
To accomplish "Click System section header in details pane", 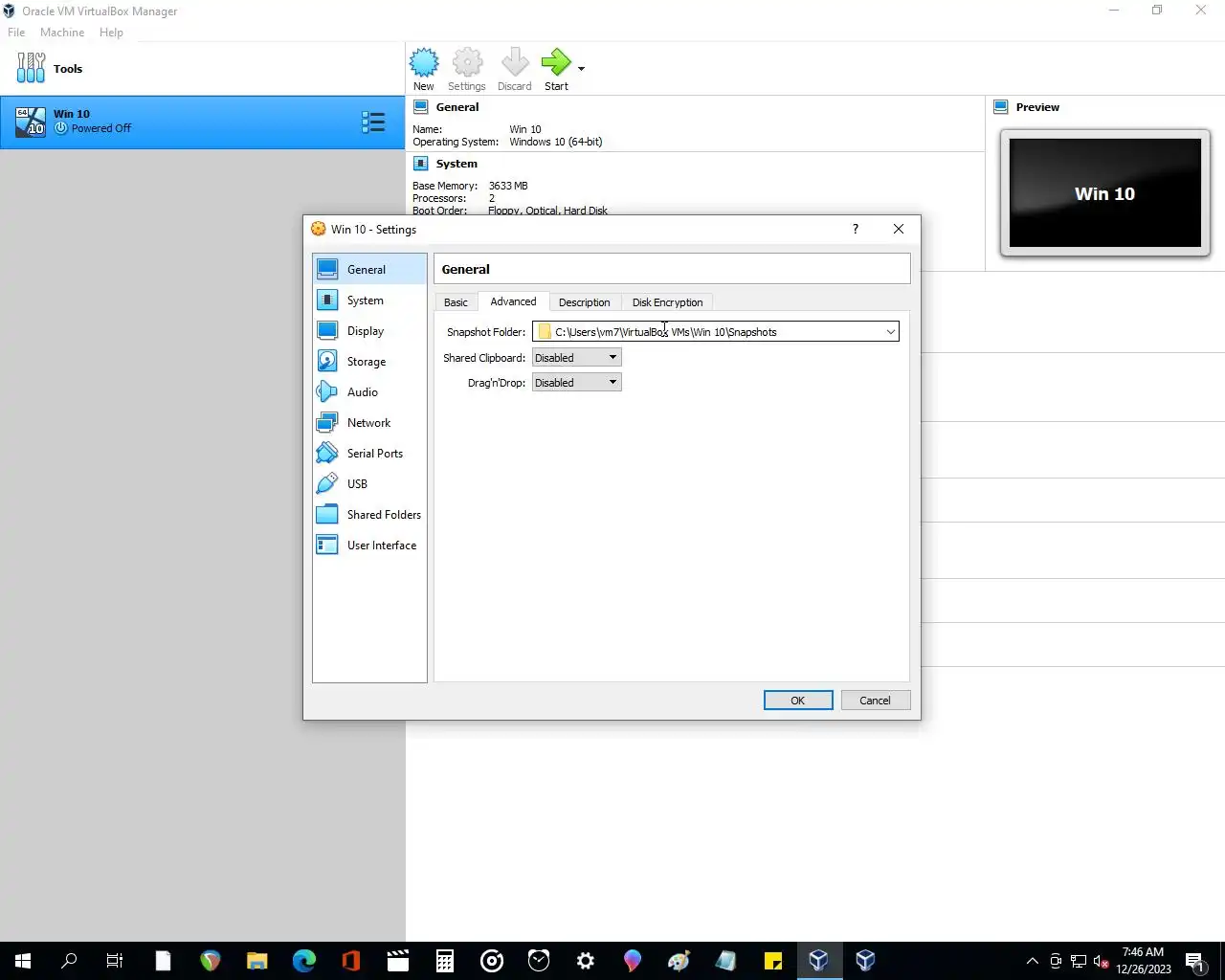I will click(457, 164).
